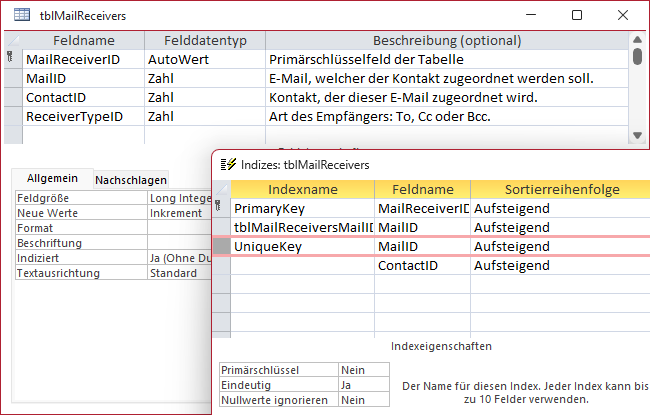Click scroll up arrow in field grid
Viewport: 650px width, 415px height.
pos(638,39)
